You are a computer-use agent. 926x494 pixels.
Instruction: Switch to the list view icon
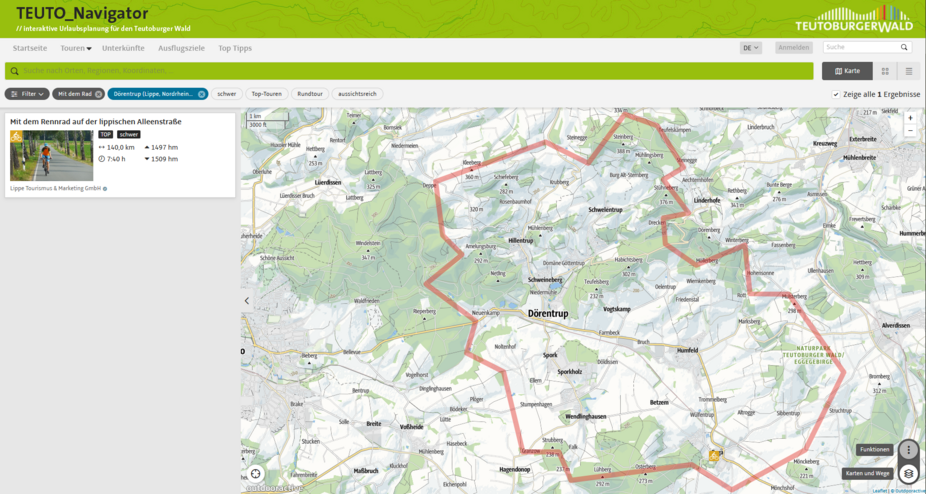[908, 71]
